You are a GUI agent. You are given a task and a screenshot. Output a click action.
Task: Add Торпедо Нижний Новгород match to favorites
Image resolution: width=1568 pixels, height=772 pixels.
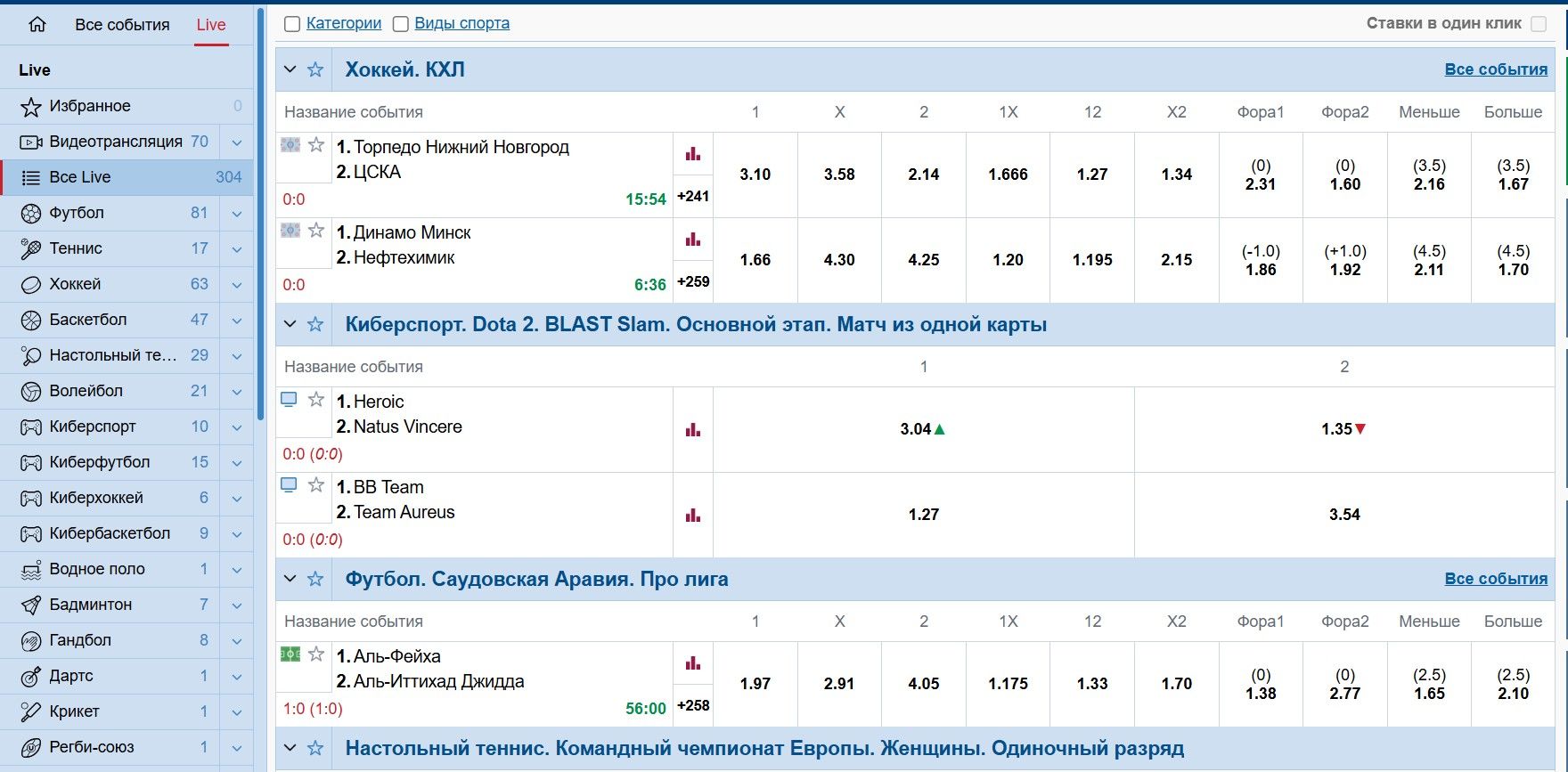pos(316,145)
